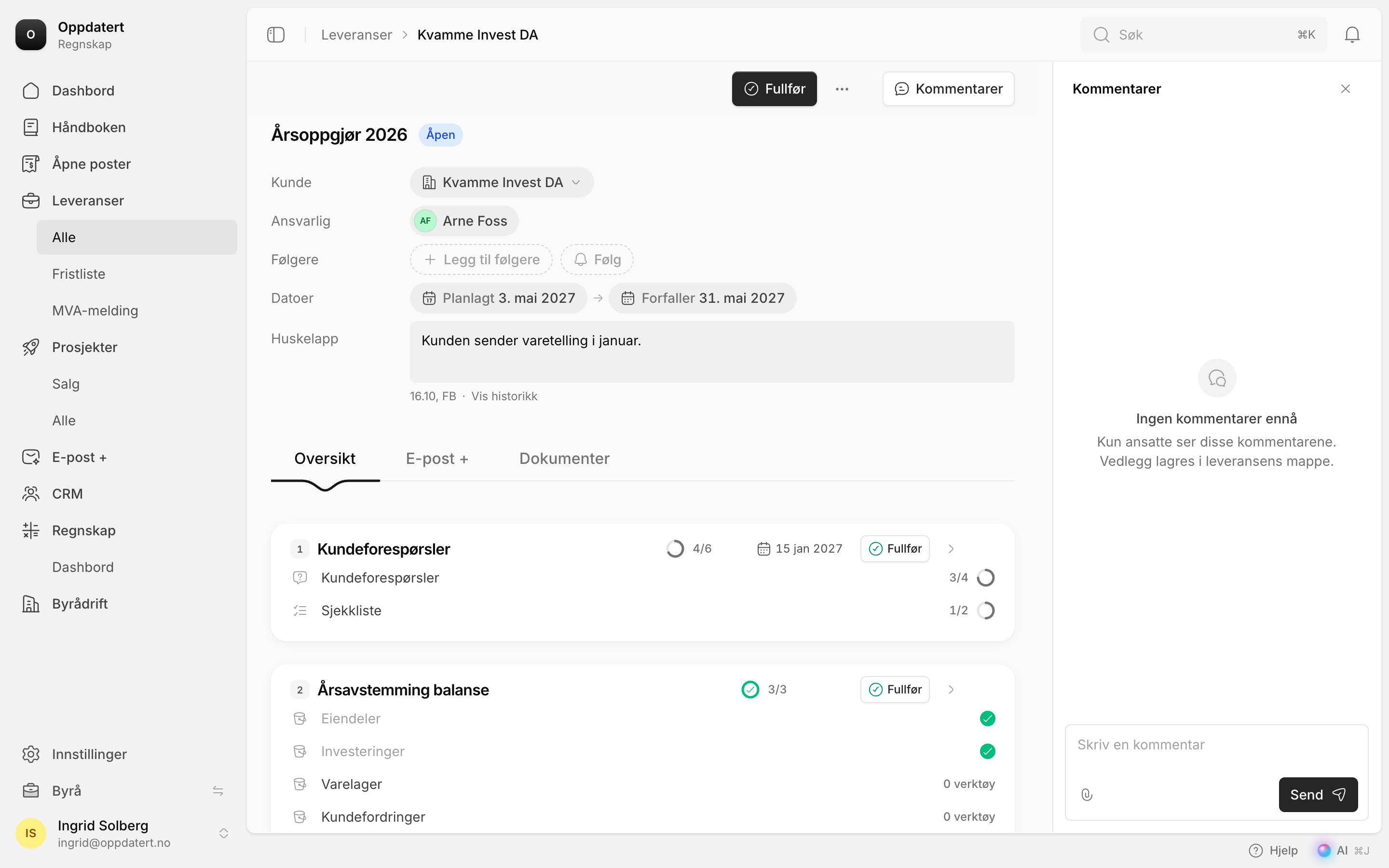
Task: Click the Prosjekter rocket icon
Action: pos(30,347)
